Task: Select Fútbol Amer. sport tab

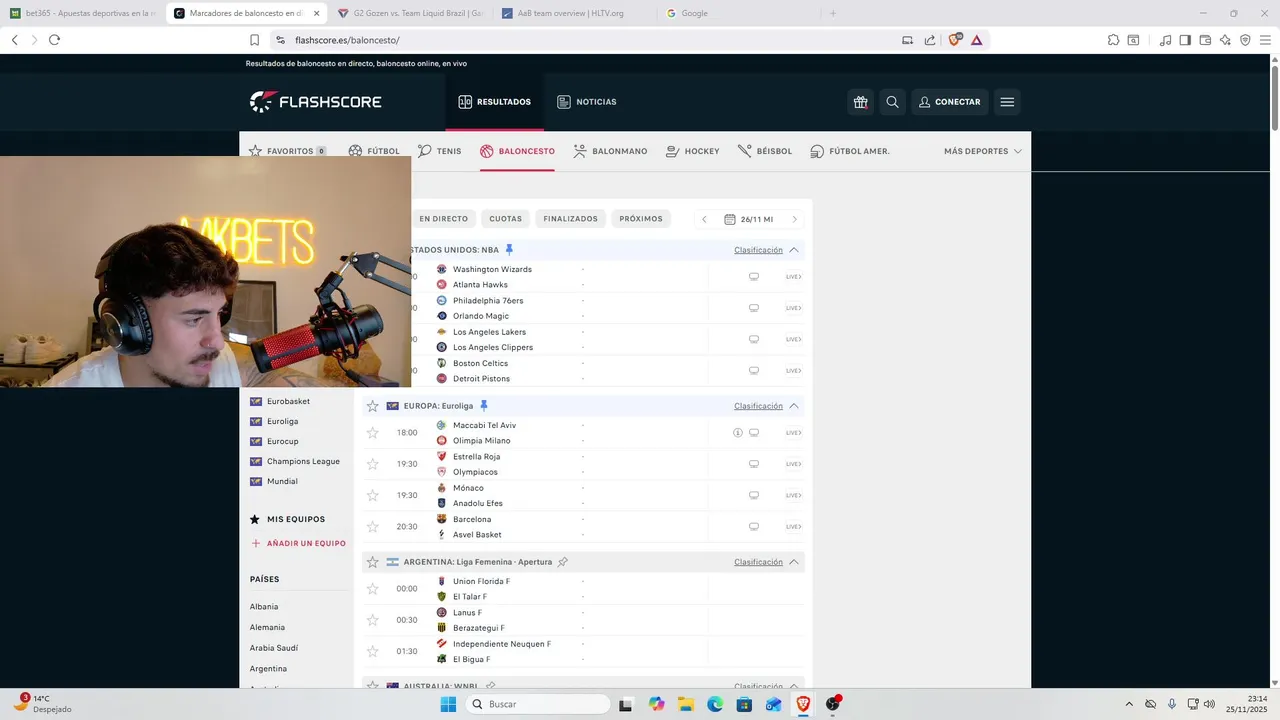Action: [850, 151]
